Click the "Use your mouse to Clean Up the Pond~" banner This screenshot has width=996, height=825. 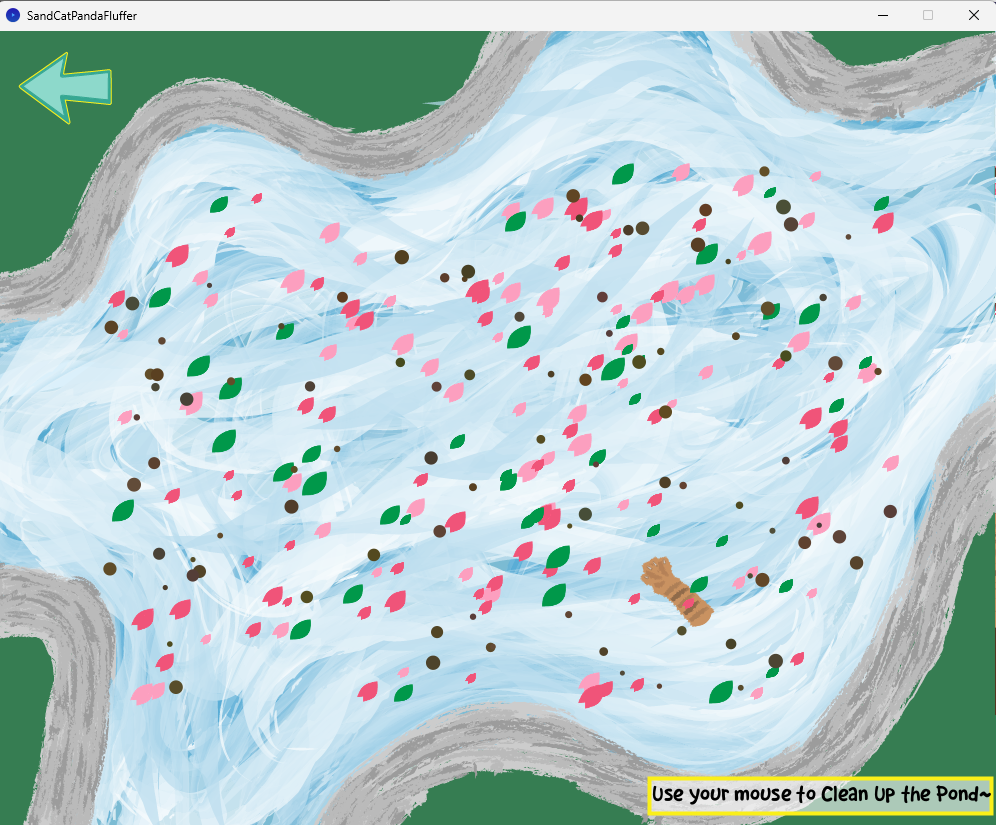coord(821,795)
